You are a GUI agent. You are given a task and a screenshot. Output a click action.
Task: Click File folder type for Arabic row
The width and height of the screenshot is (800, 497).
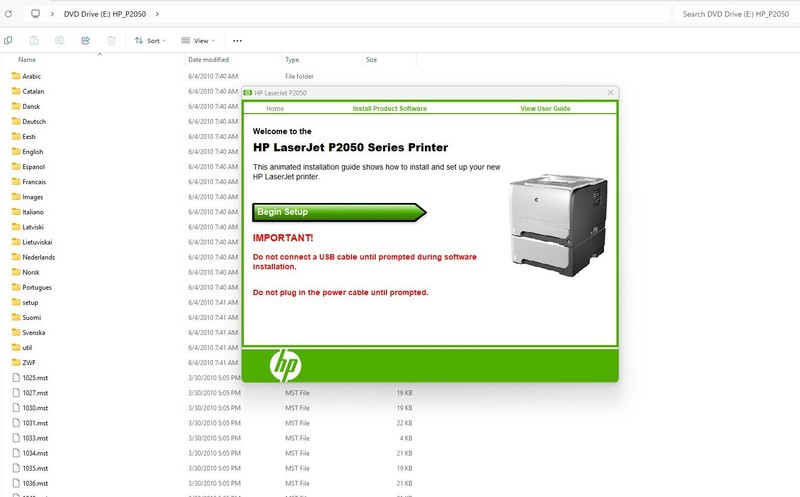299,76
